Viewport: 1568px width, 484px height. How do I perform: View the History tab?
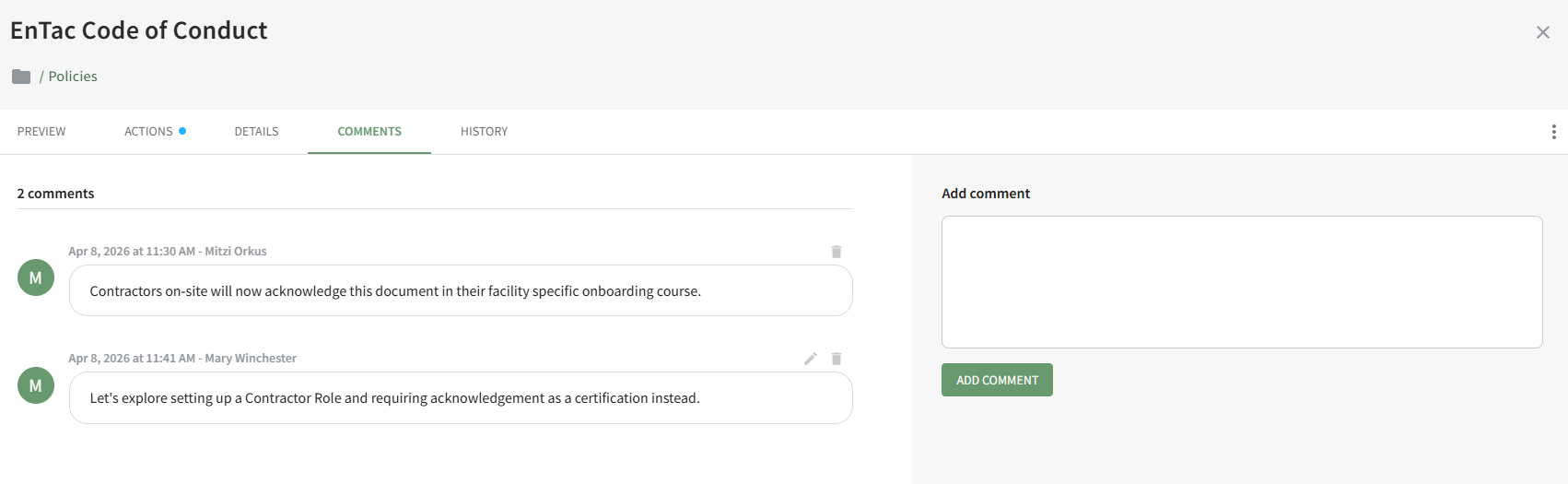(484, 132)
